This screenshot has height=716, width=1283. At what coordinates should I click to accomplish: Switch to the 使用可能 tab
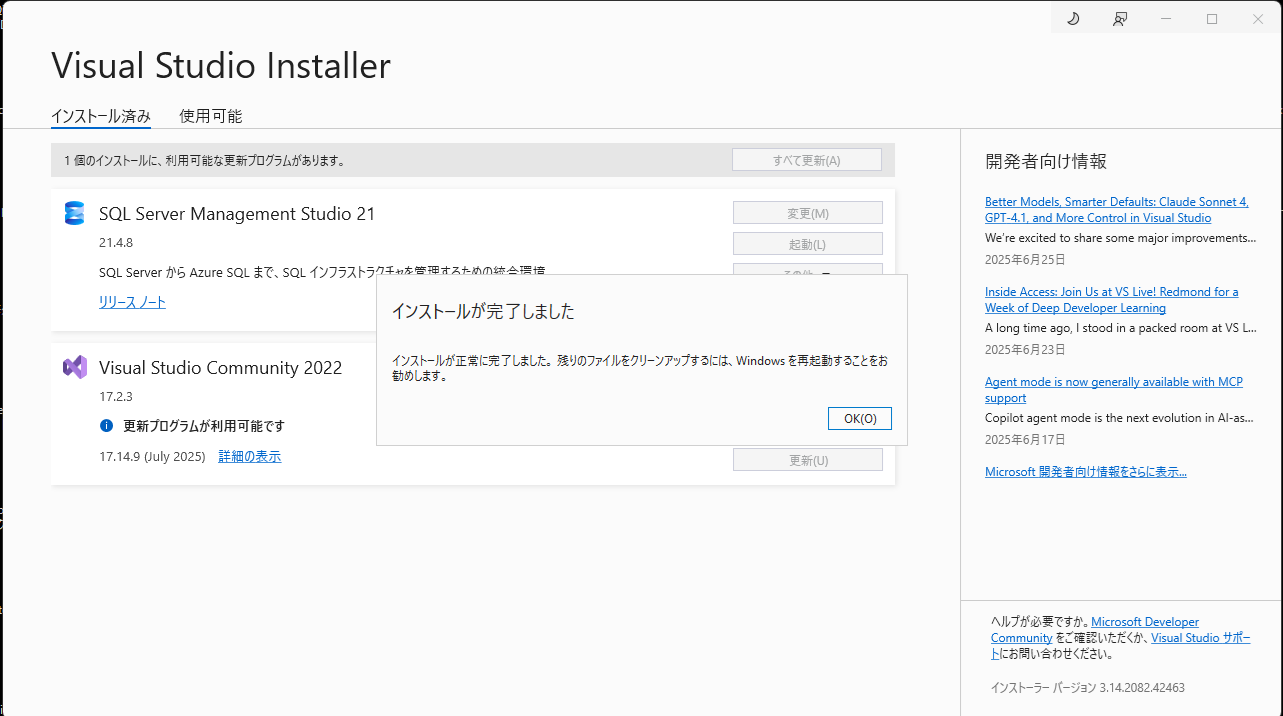point(209,115)
